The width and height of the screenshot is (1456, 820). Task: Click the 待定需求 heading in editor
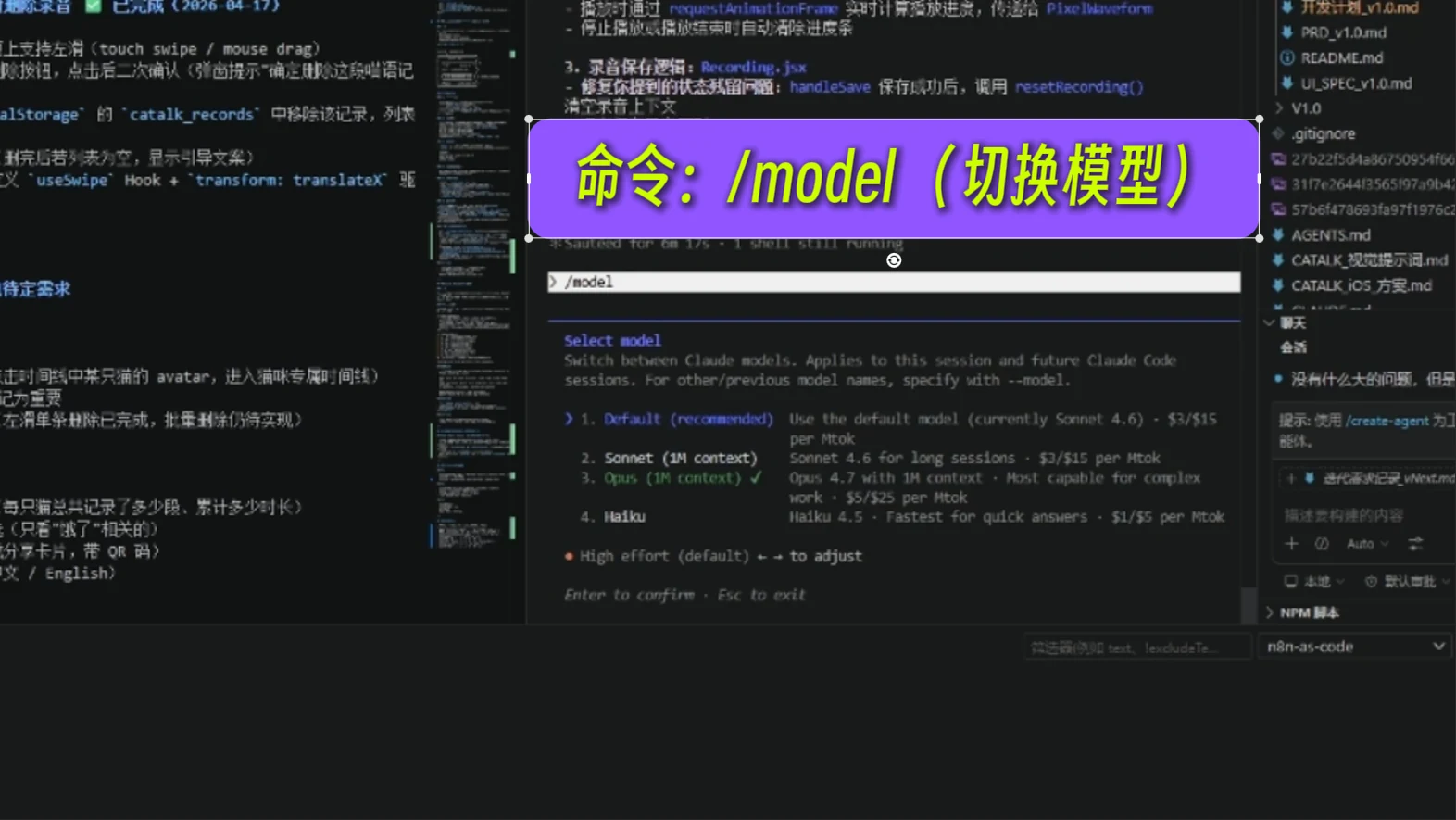pyautogui.click(x=35, y=289)
